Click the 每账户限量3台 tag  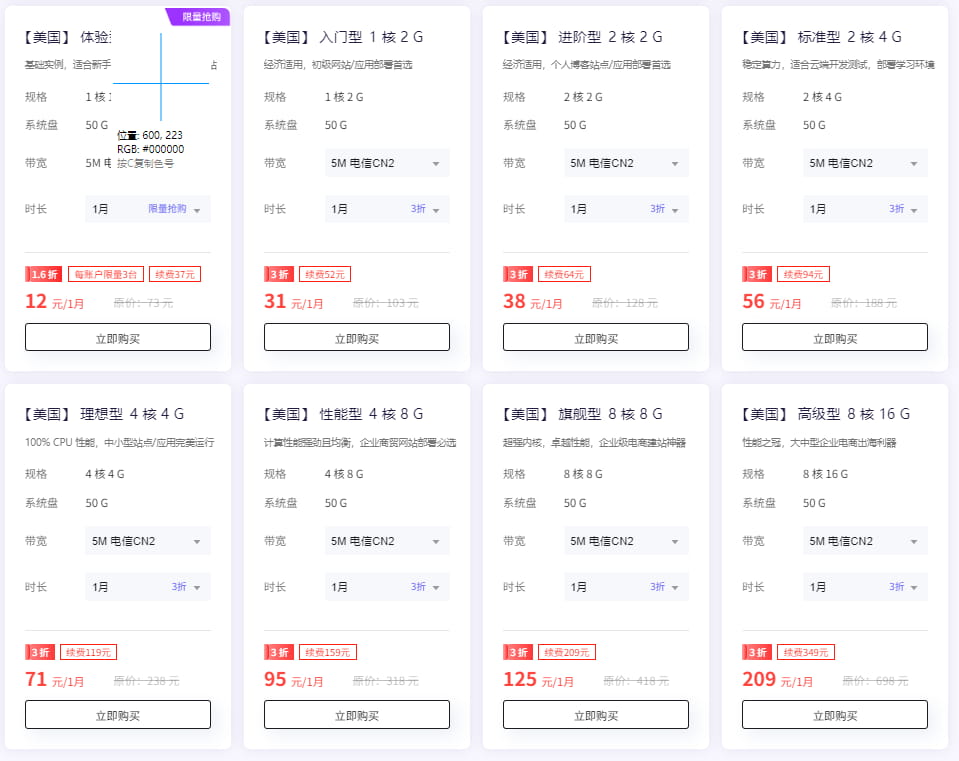[x=106, y=274]
